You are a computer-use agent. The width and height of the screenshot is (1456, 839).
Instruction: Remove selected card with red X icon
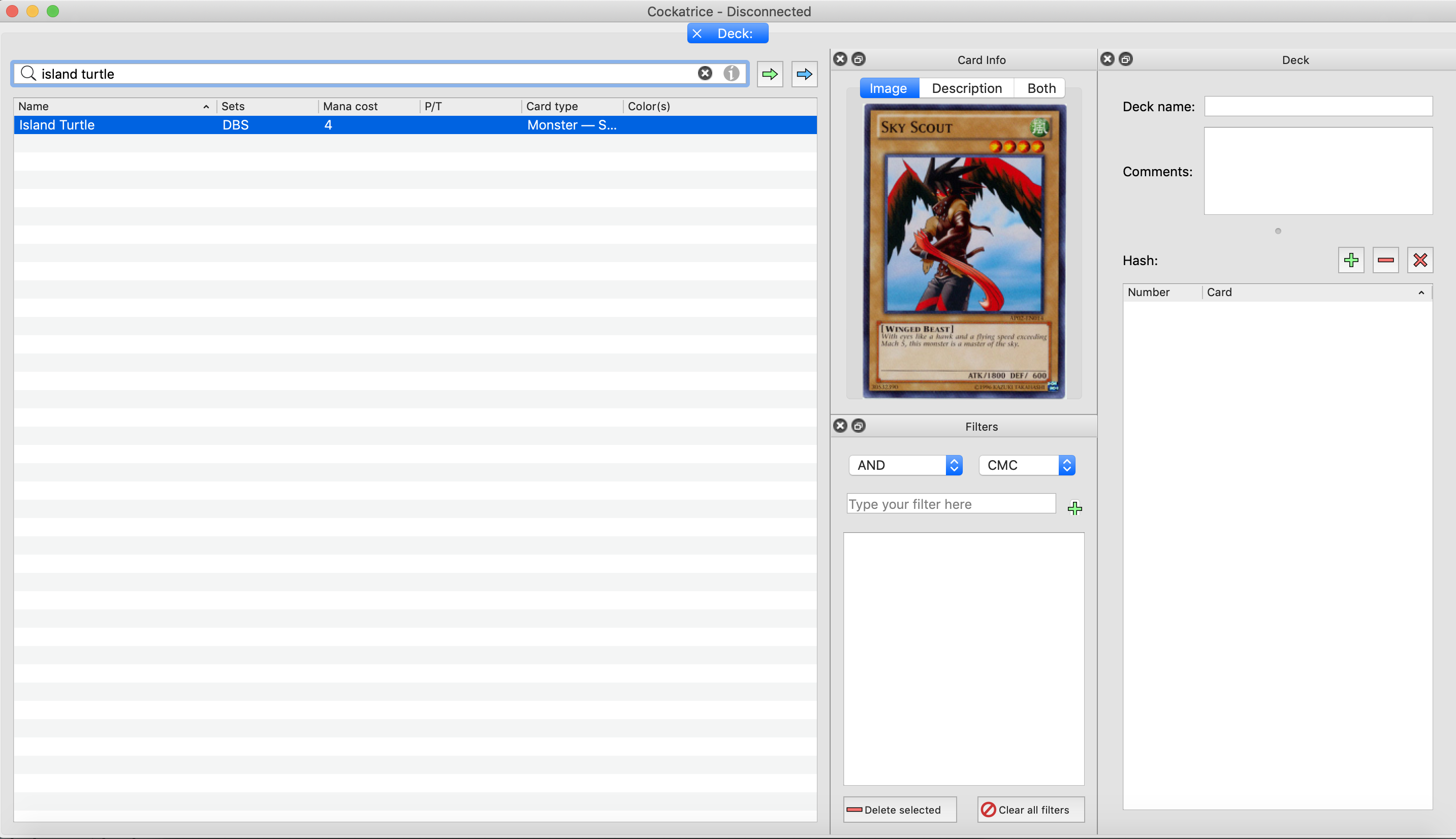(1420, 260)
